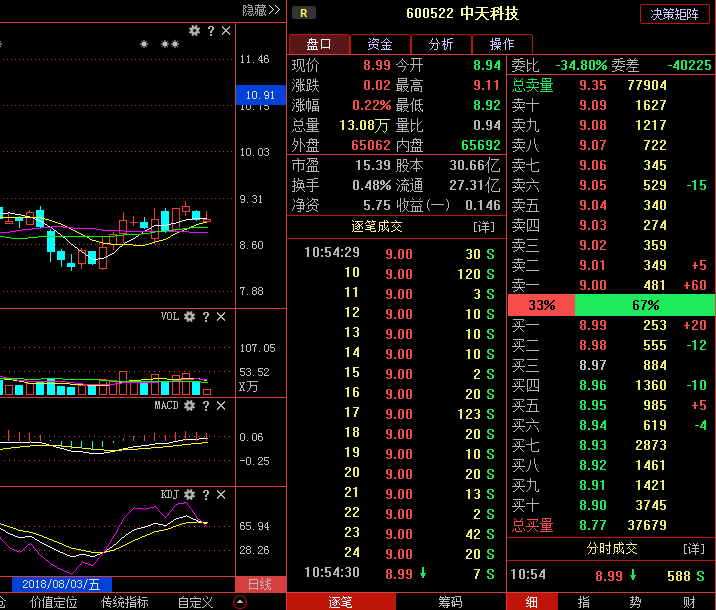The width and height of the screenshot is (716, 610).
Task: Select the 筹码 bottom tab
Action: [451, 602]
